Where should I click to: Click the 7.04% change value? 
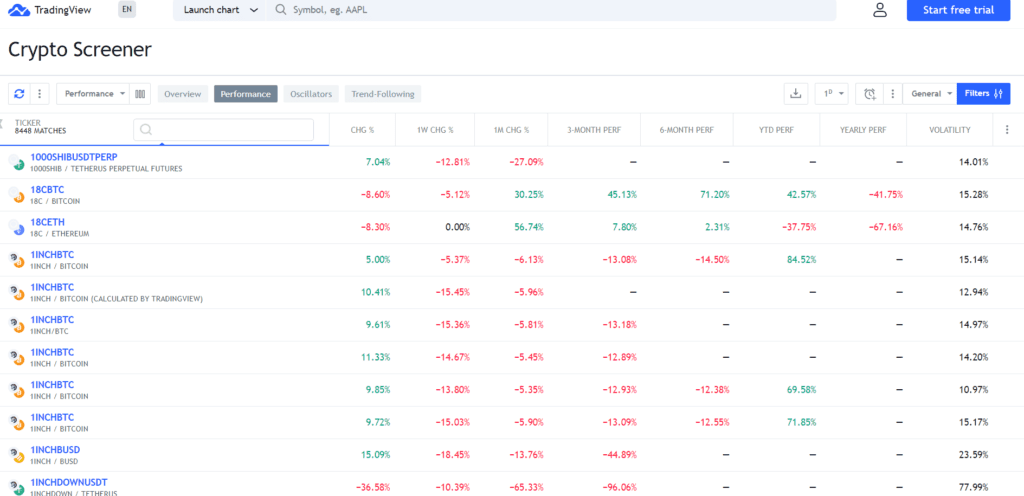point(379,162)
